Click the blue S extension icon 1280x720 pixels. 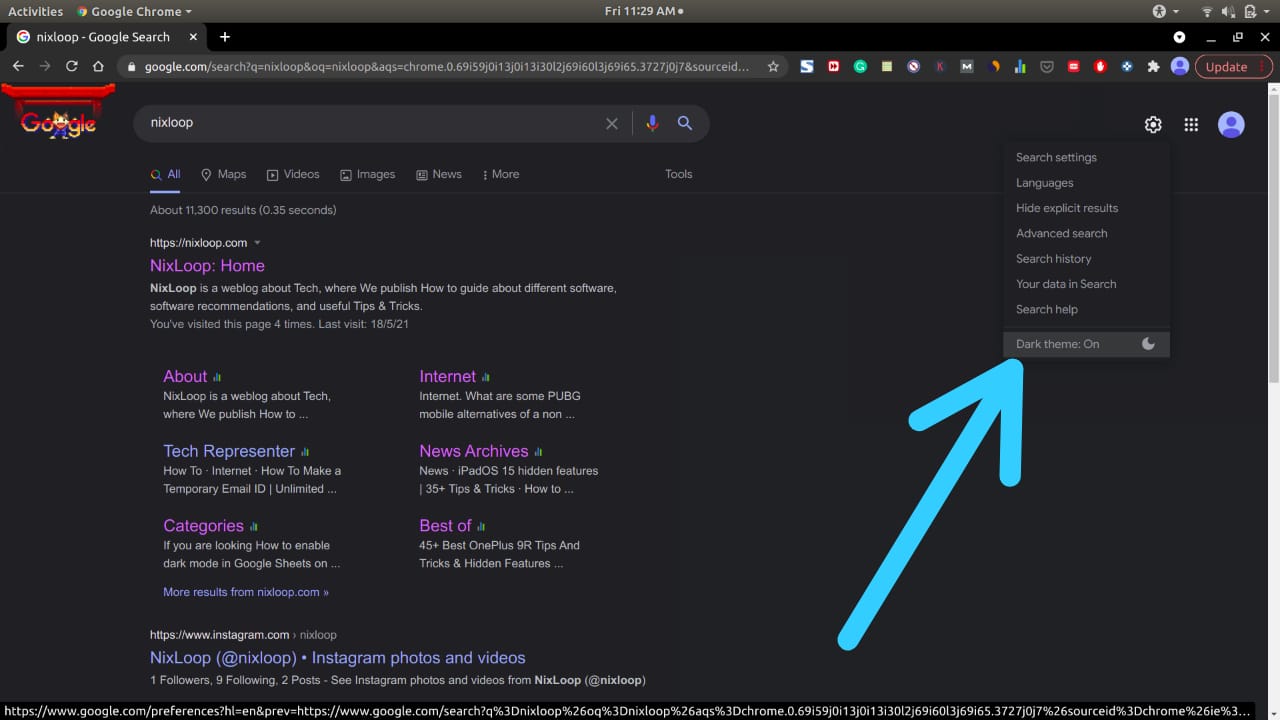(x=807, y=66)
